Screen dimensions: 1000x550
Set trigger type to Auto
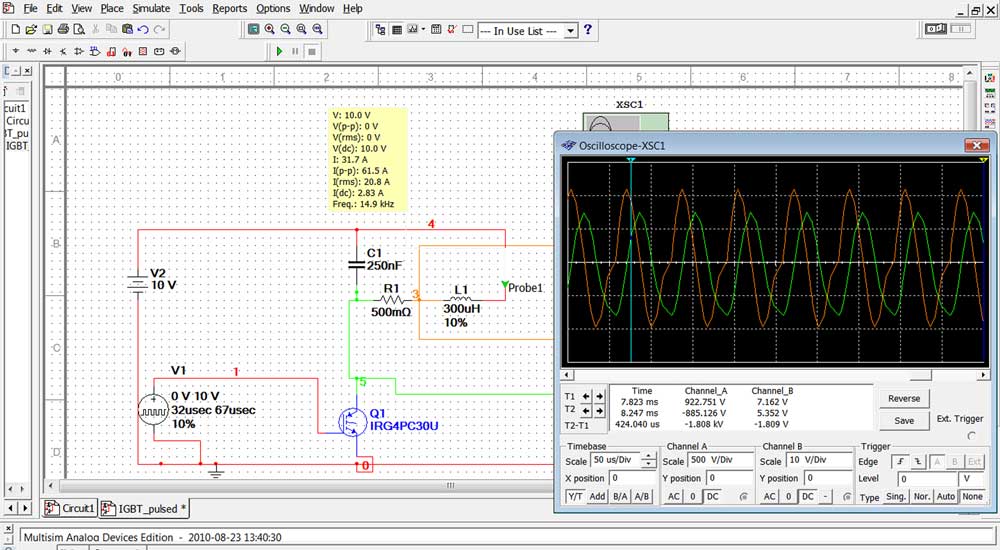[x=946, y=497]
